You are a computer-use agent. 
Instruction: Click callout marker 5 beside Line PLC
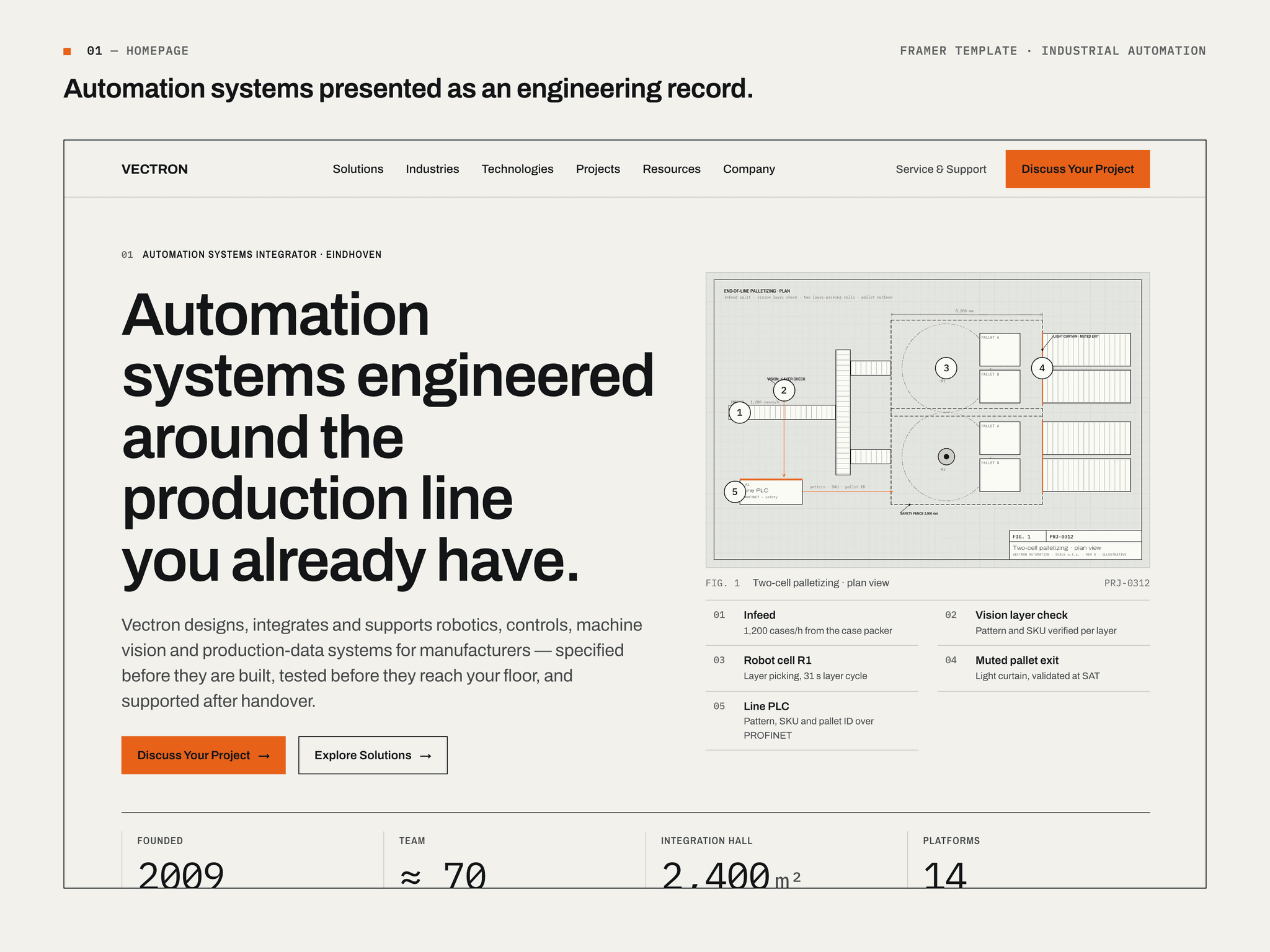click(735, 491)
